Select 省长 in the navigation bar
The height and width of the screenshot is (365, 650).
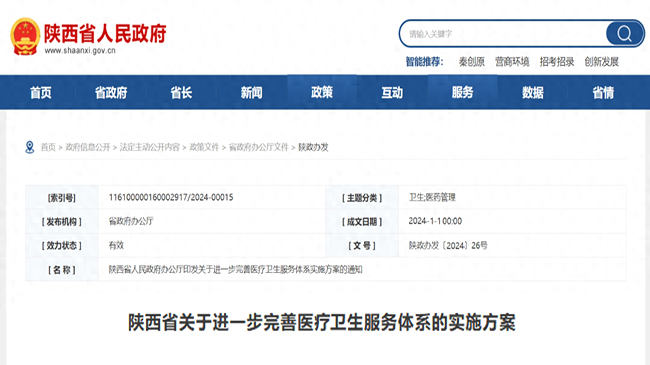(x=182, y=92)
